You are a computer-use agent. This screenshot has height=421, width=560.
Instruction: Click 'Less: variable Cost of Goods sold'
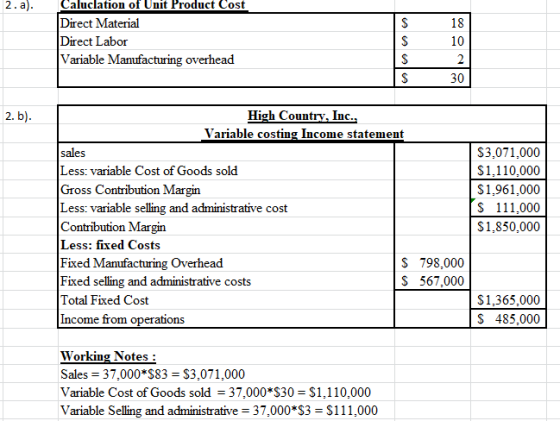coord(149,171)
